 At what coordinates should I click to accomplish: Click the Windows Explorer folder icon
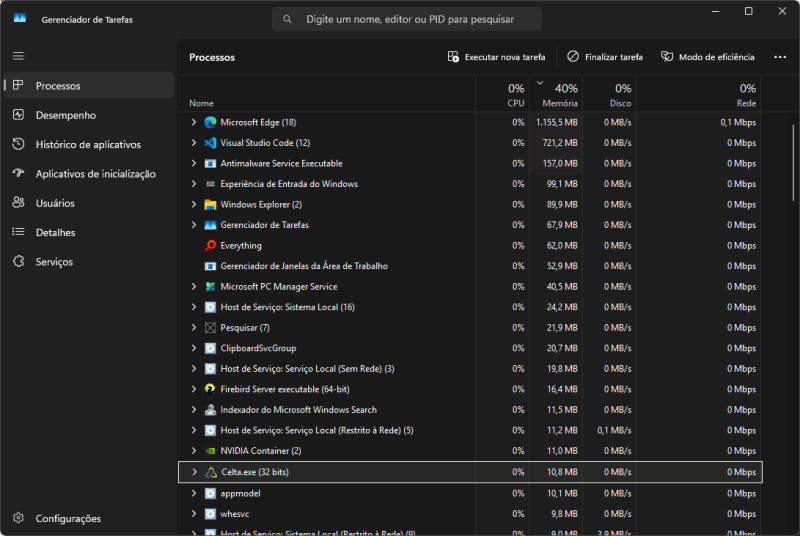[210, 205]
